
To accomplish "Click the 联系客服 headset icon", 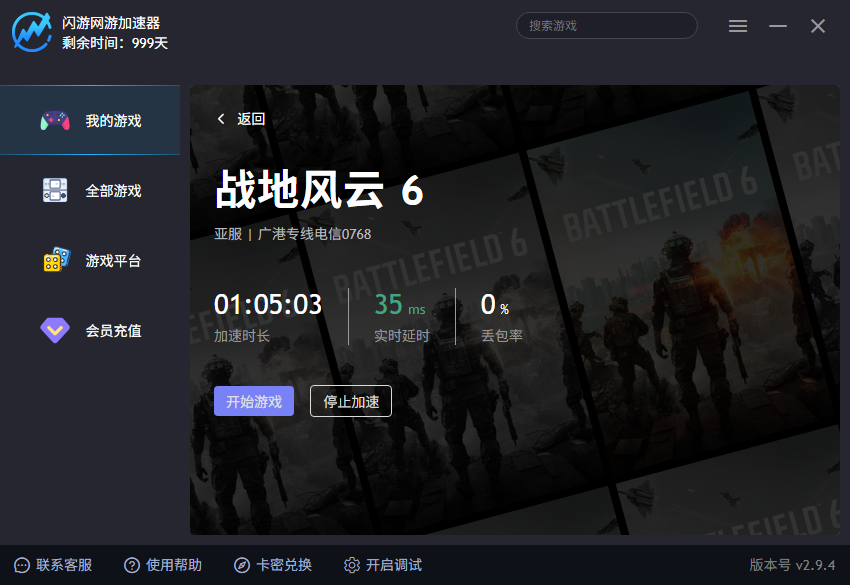I will click(22, 565).
